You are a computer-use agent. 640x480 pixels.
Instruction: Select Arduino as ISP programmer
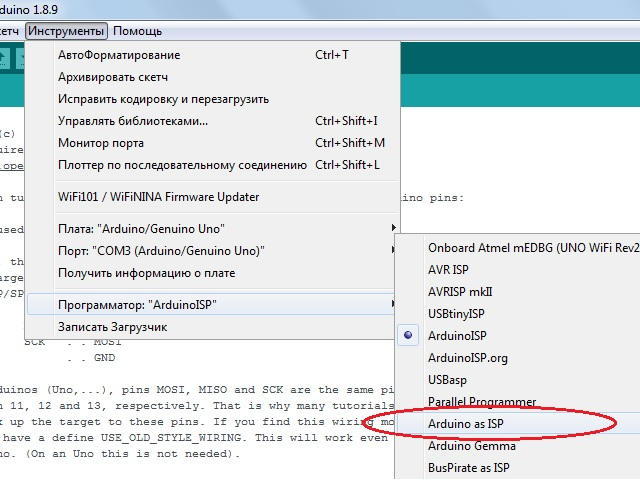point(519,424)
